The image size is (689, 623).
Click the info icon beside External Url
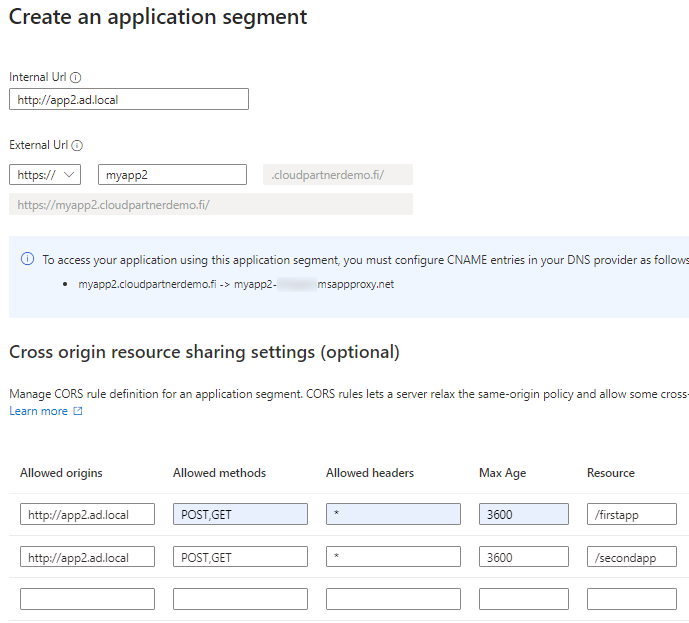78,145
